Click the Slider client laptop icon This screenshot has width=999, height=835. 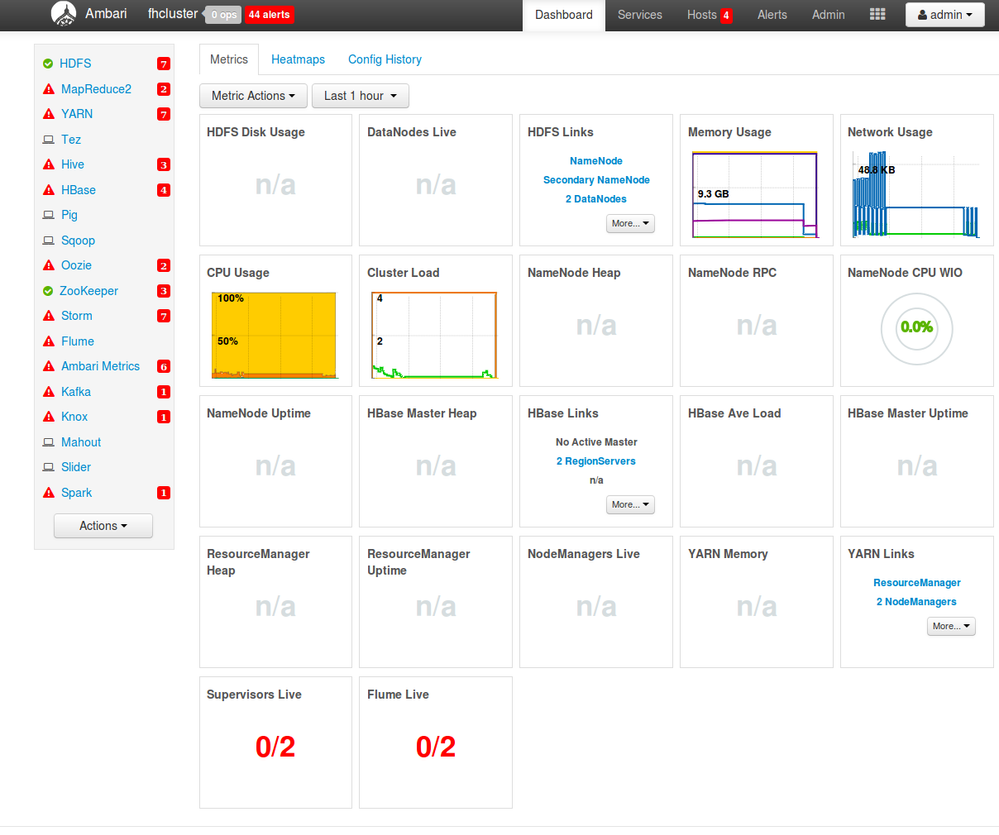pos(48,467)
